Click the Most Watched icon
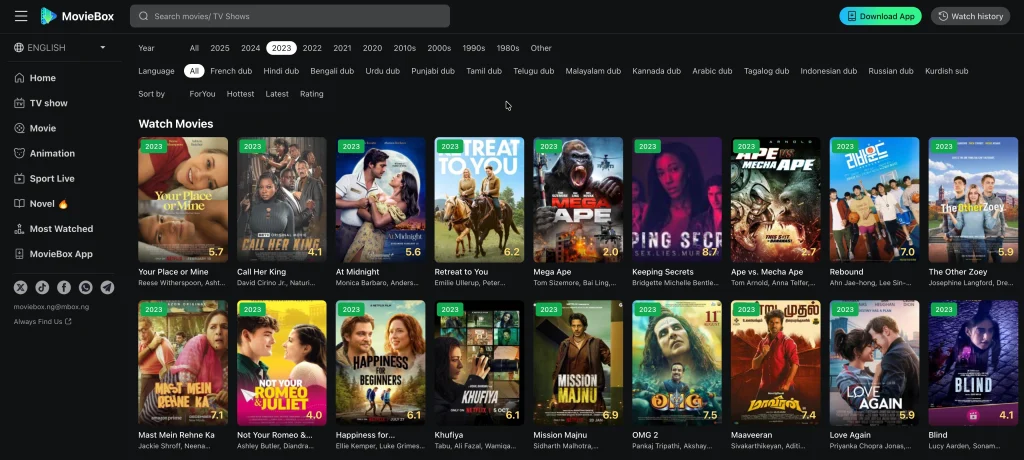Image resolution: width=1024 pixels, height=460 pixels. click(19, 229)
